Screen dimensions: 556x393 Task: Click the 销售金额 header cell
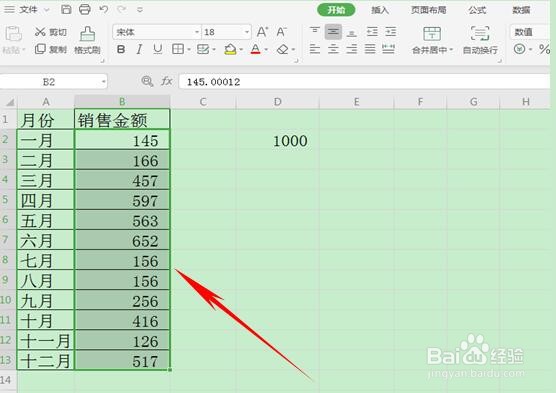point(122,120)
